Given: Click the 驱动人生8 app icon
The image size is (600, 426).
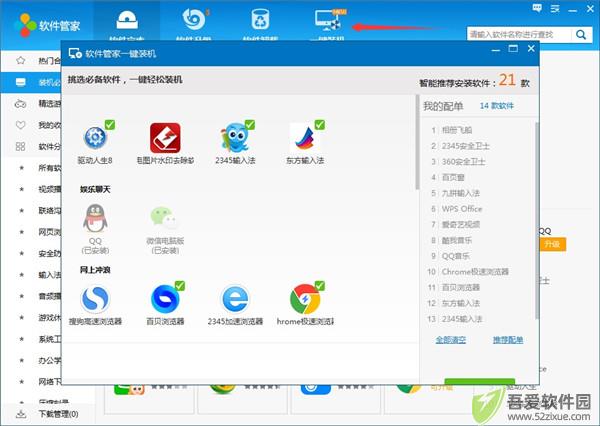Looking at the screenshot, I should coord(95,137).
